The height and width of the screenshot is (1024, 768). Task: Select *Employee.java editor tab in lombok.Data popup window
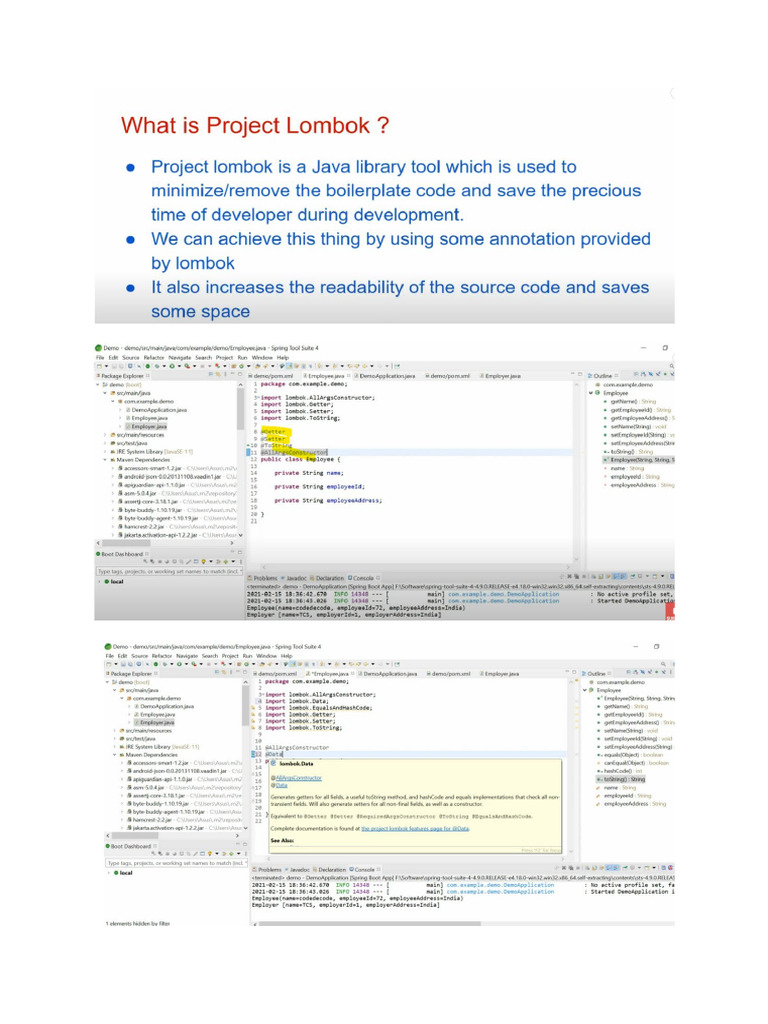pyautogui.click(x=330, y=673)
